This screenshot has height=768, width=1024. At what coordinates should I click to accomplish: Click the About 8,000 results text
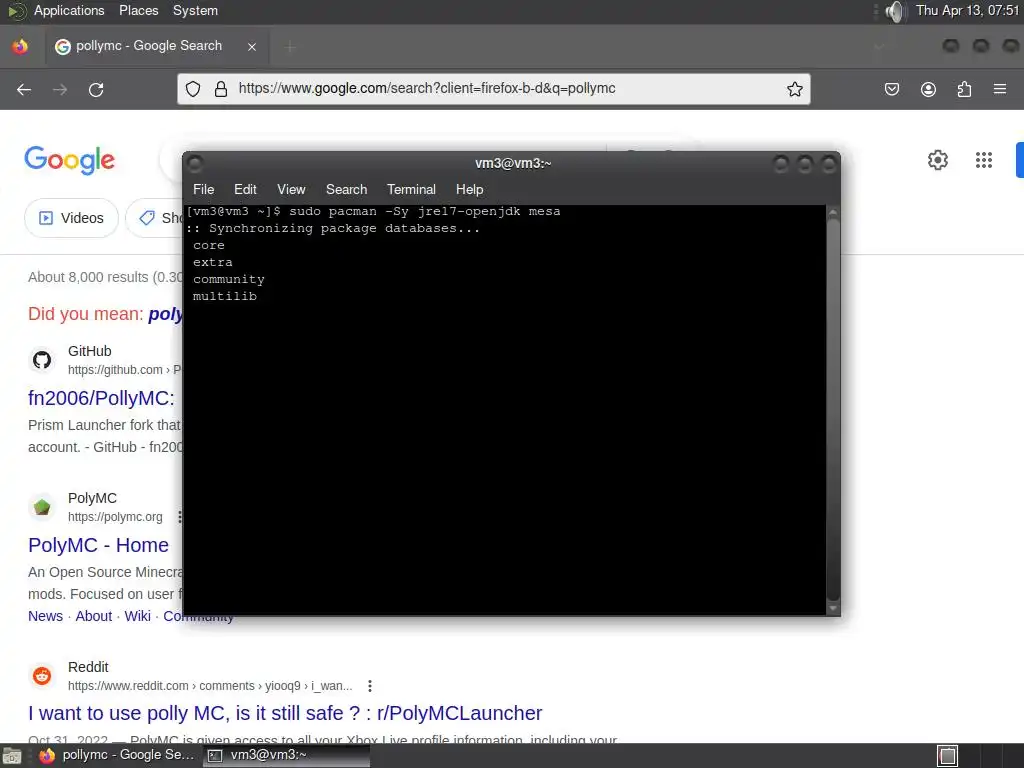[105, 277]
